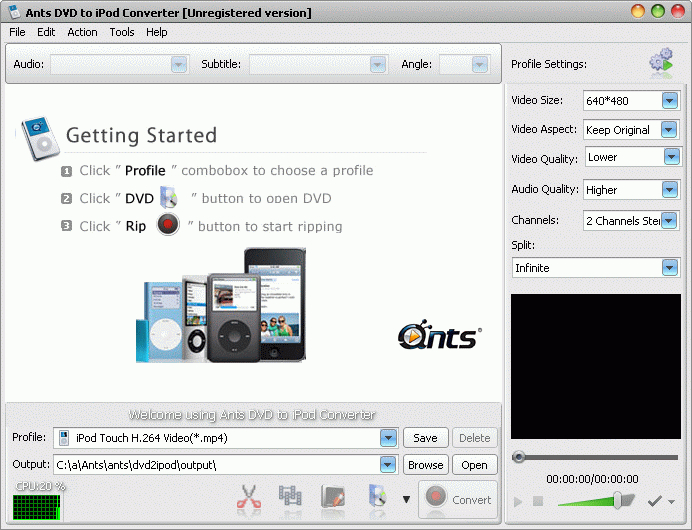Click the volume slider handle

[x=617, y=500]
